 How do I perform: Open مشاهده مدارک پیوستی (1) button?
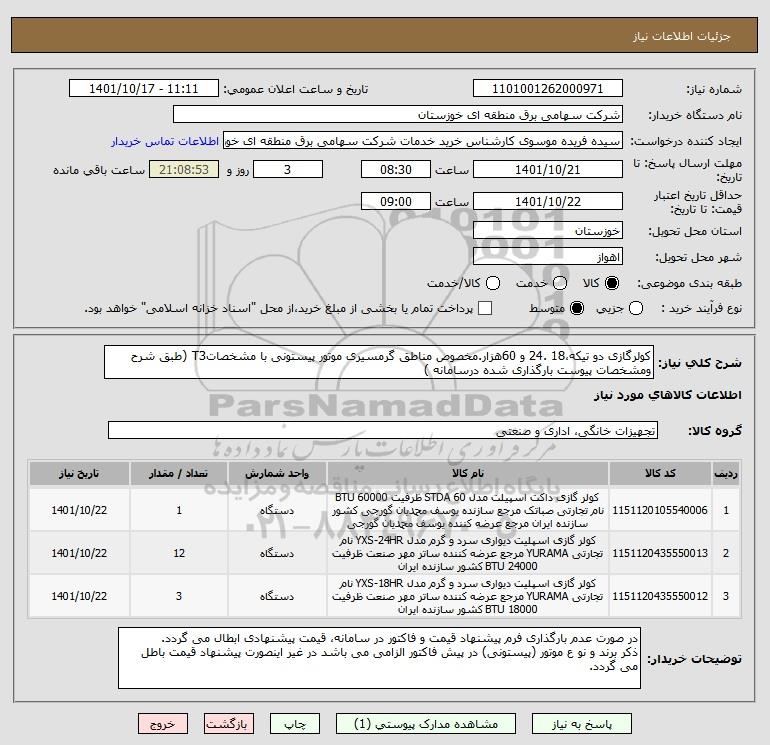tap(426, 724)
